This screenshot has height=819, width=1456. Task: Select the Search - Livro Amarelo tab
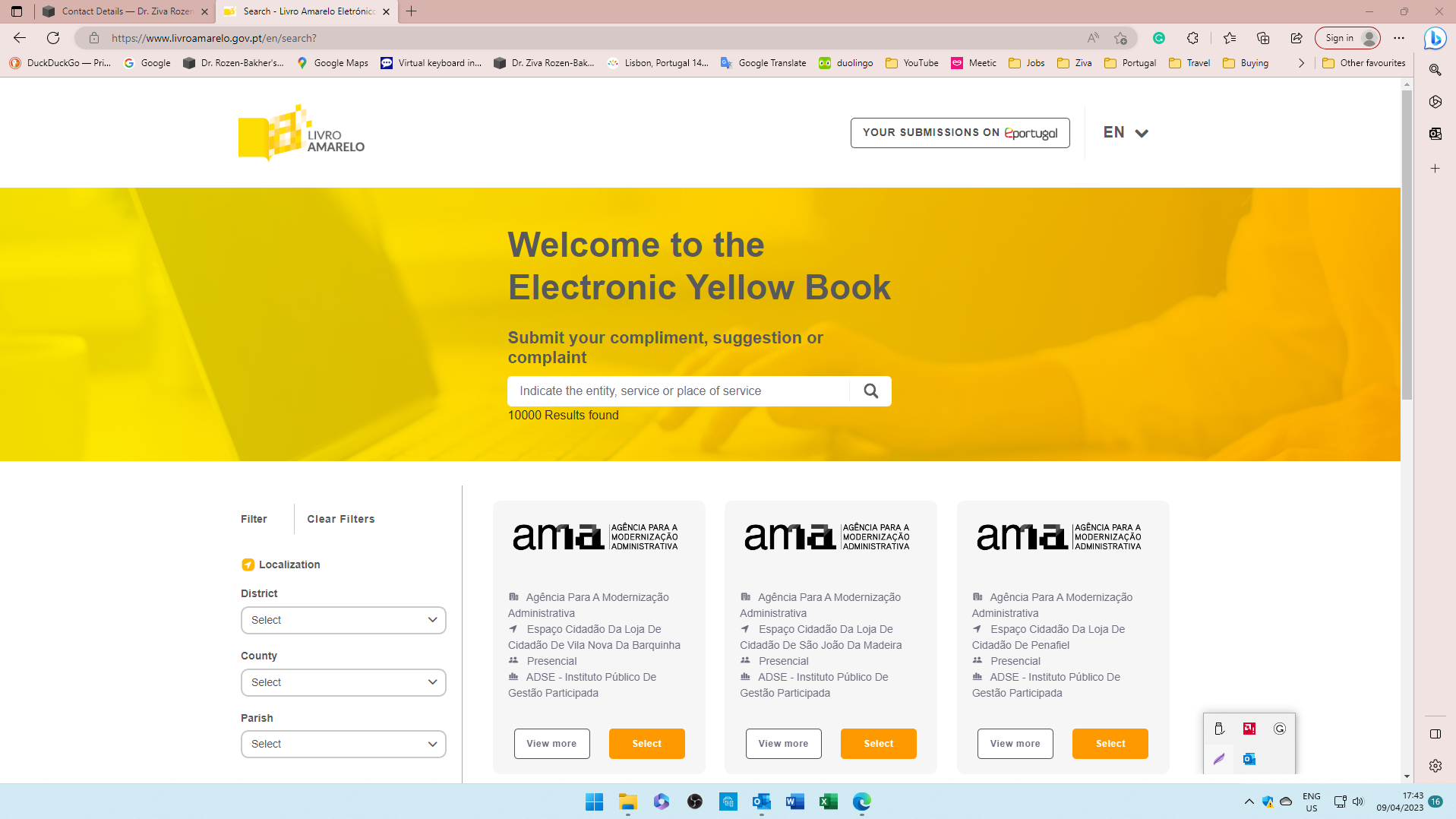307,11
